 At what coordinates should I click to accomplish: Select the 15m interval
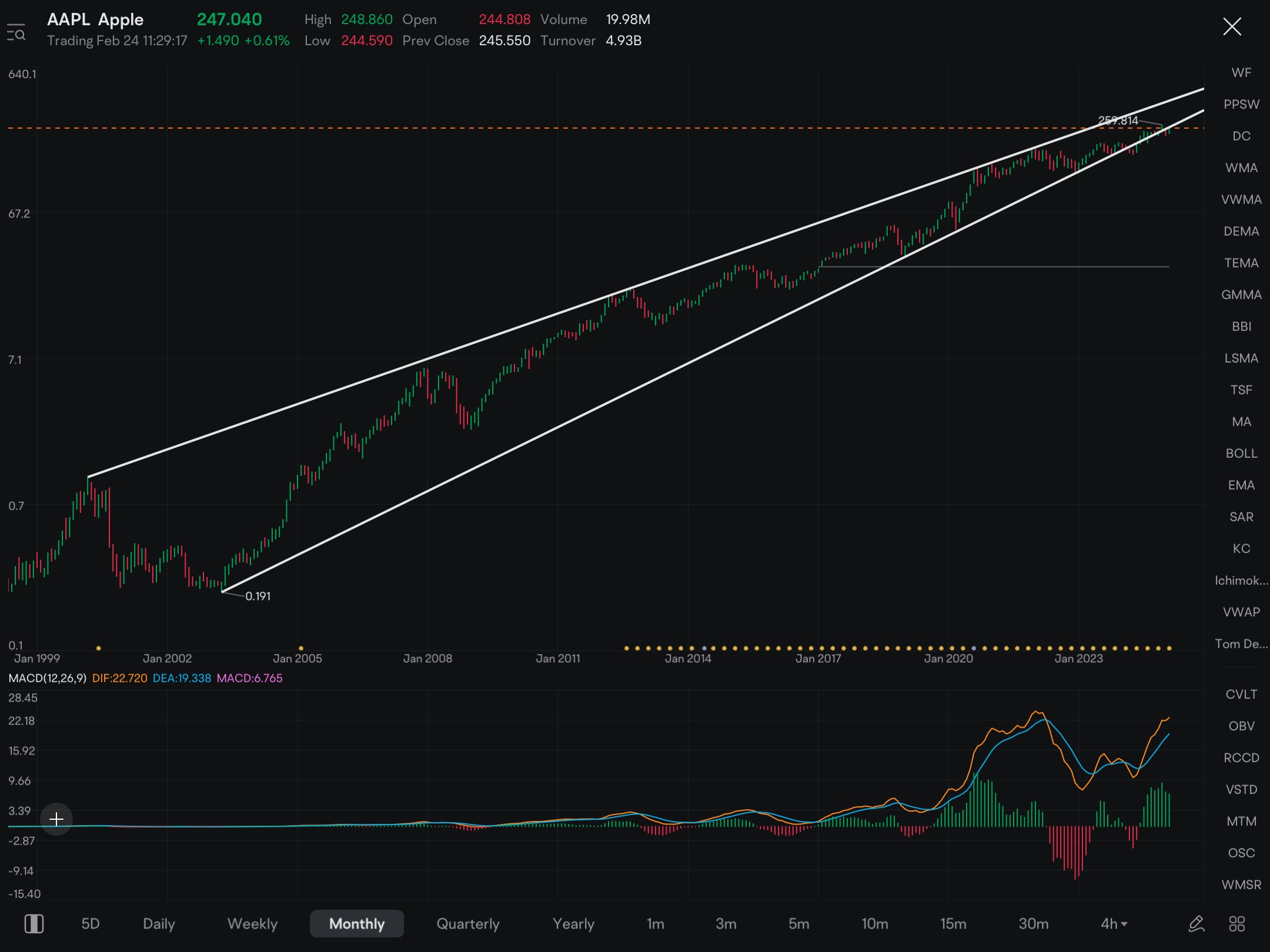(953, 923)
